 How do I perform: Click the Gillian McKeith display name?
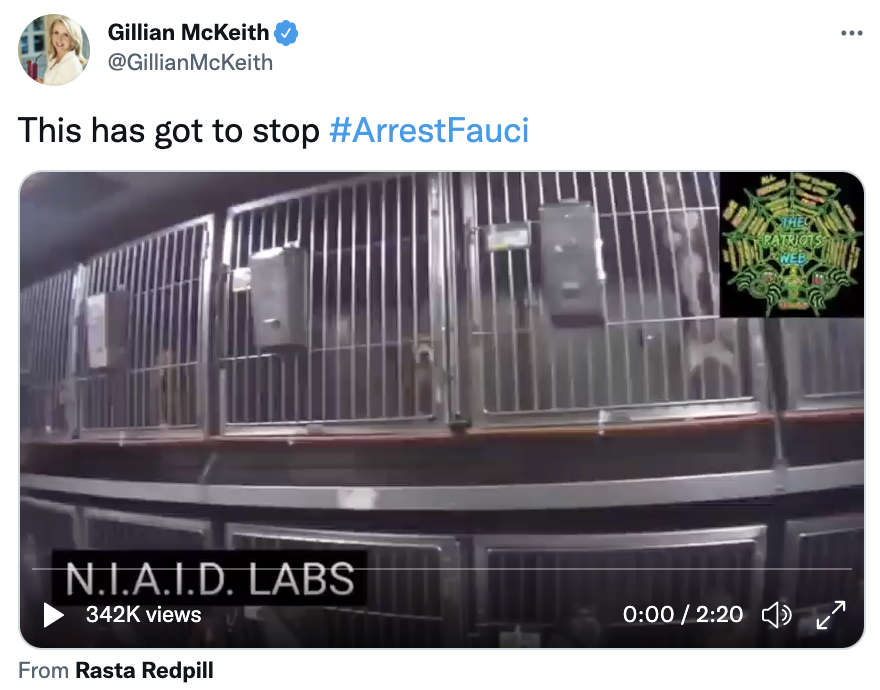pyautogui.click(x=188, y=33)
